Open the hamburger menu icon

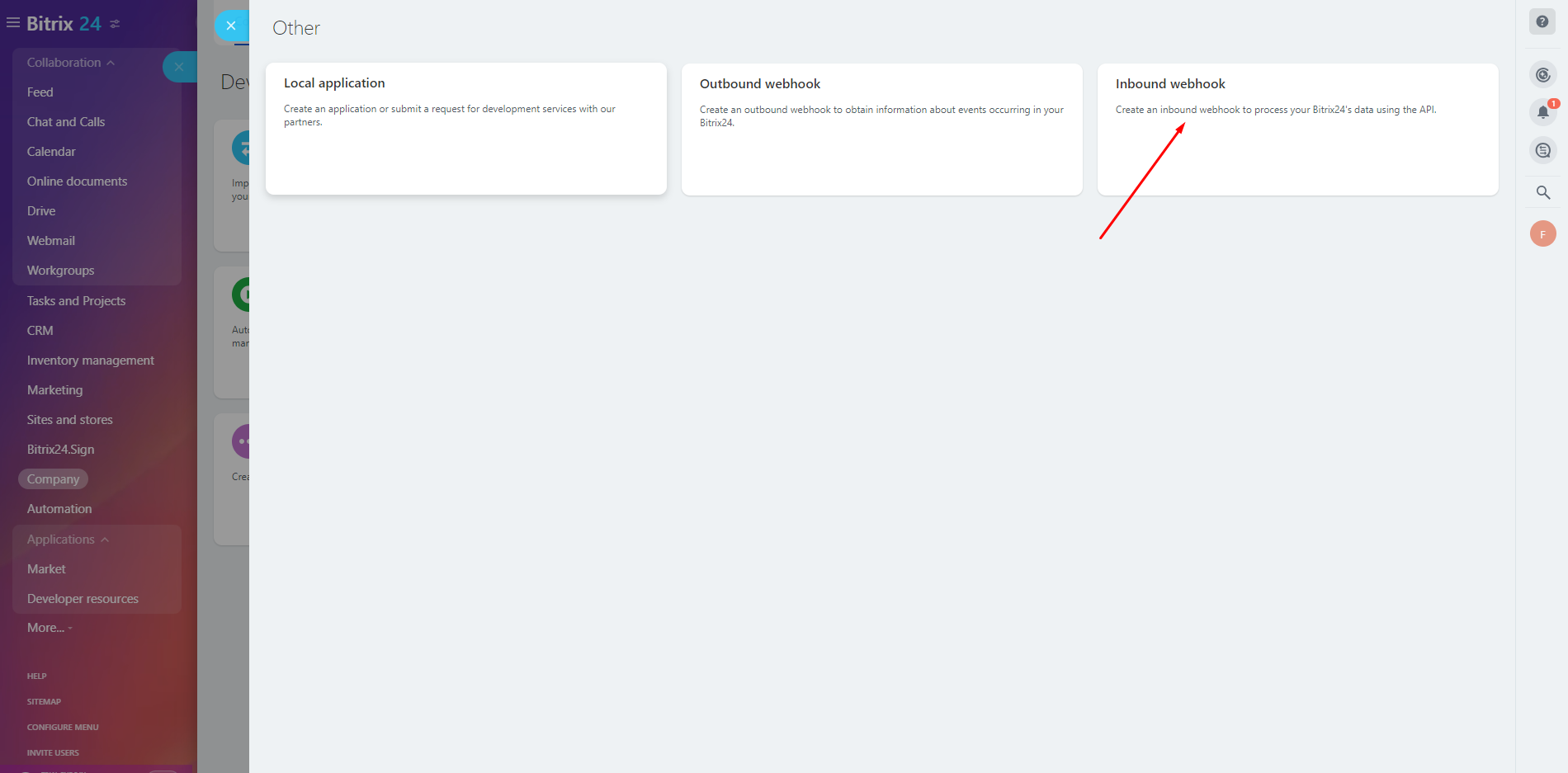12,23
